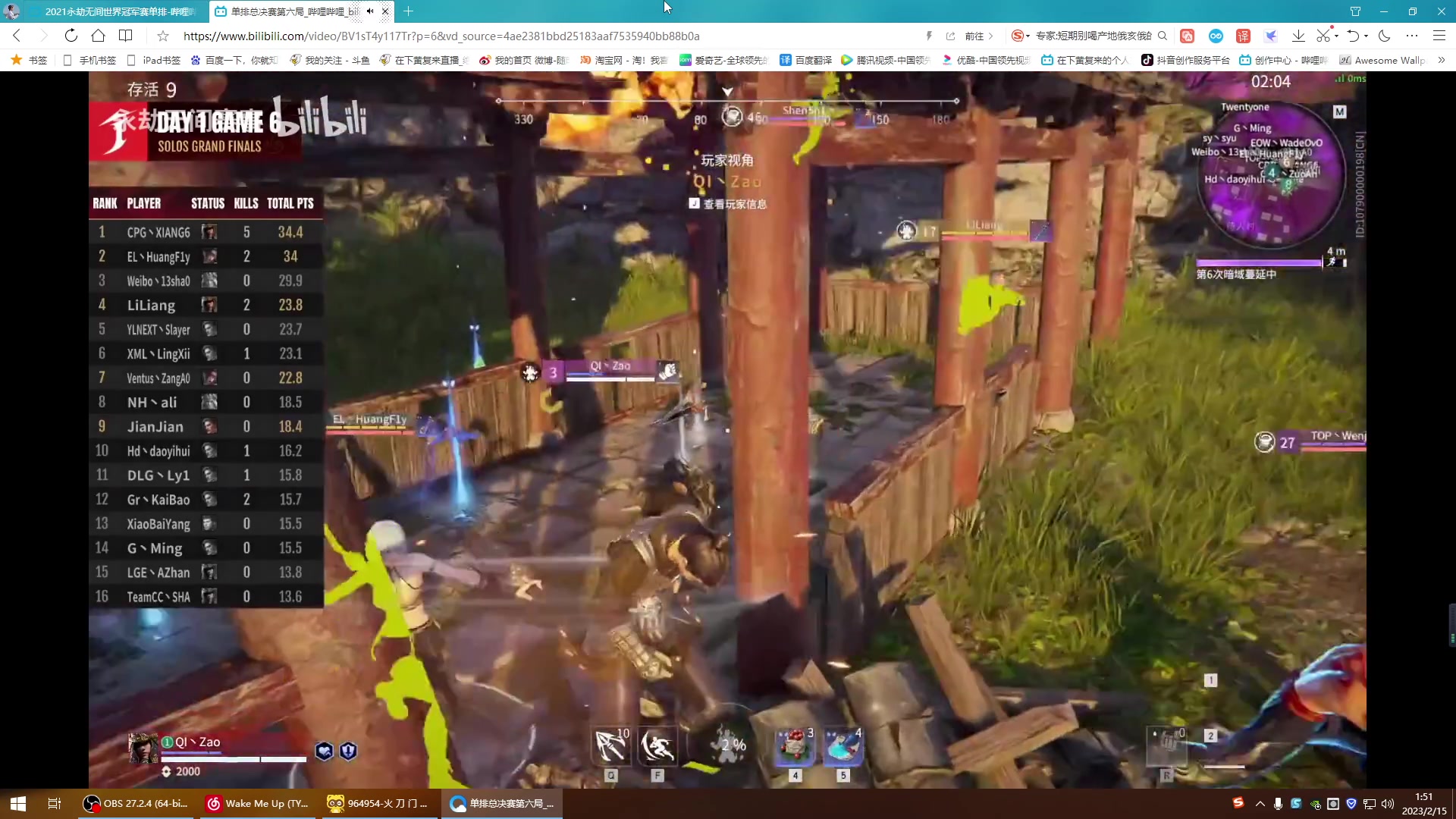Open the downloads arrow icon

1298,36
